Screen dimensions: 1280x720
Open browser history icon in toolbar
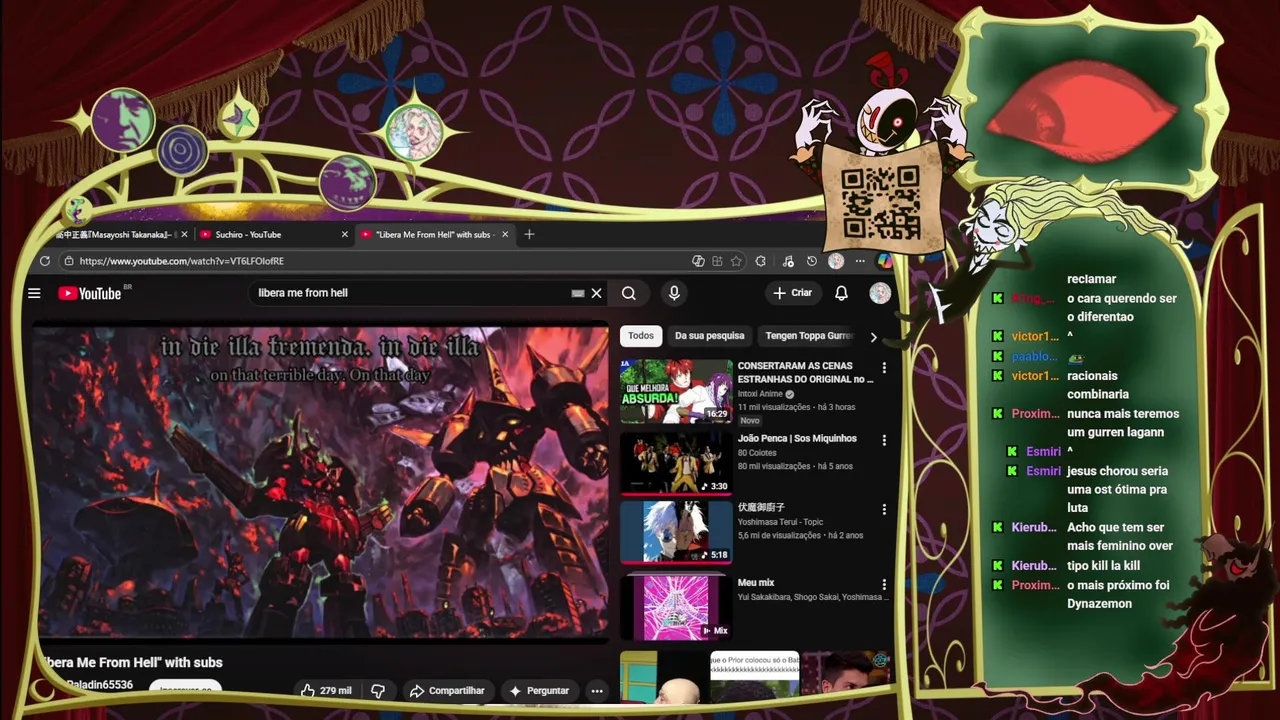(x=812, y=261)
